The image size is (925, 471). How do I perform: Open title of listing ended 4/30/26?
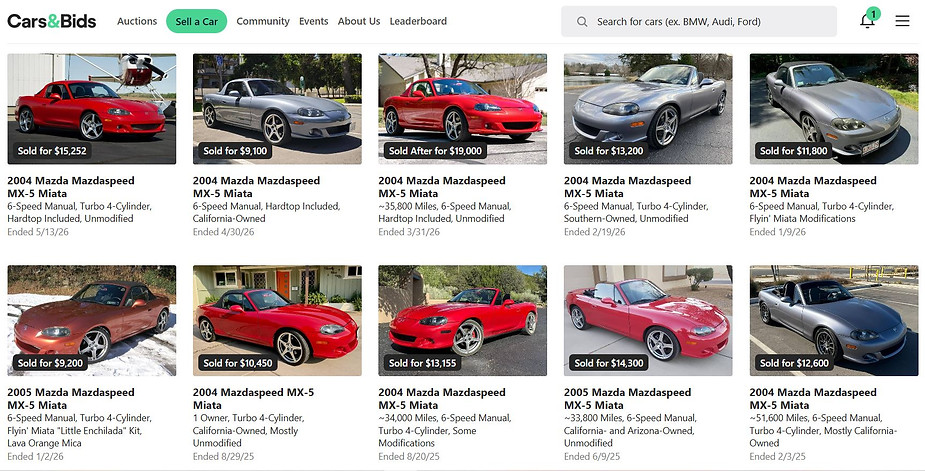(x=256, y=187)
